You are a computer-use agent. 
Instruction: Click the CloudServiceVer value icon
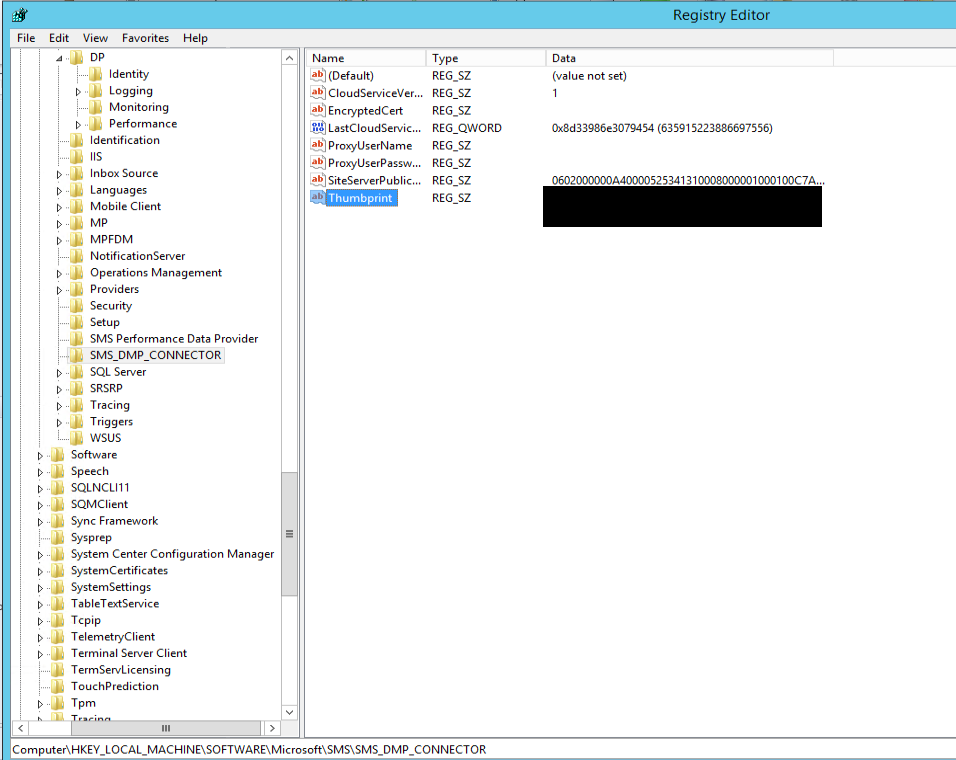[318, 93]
